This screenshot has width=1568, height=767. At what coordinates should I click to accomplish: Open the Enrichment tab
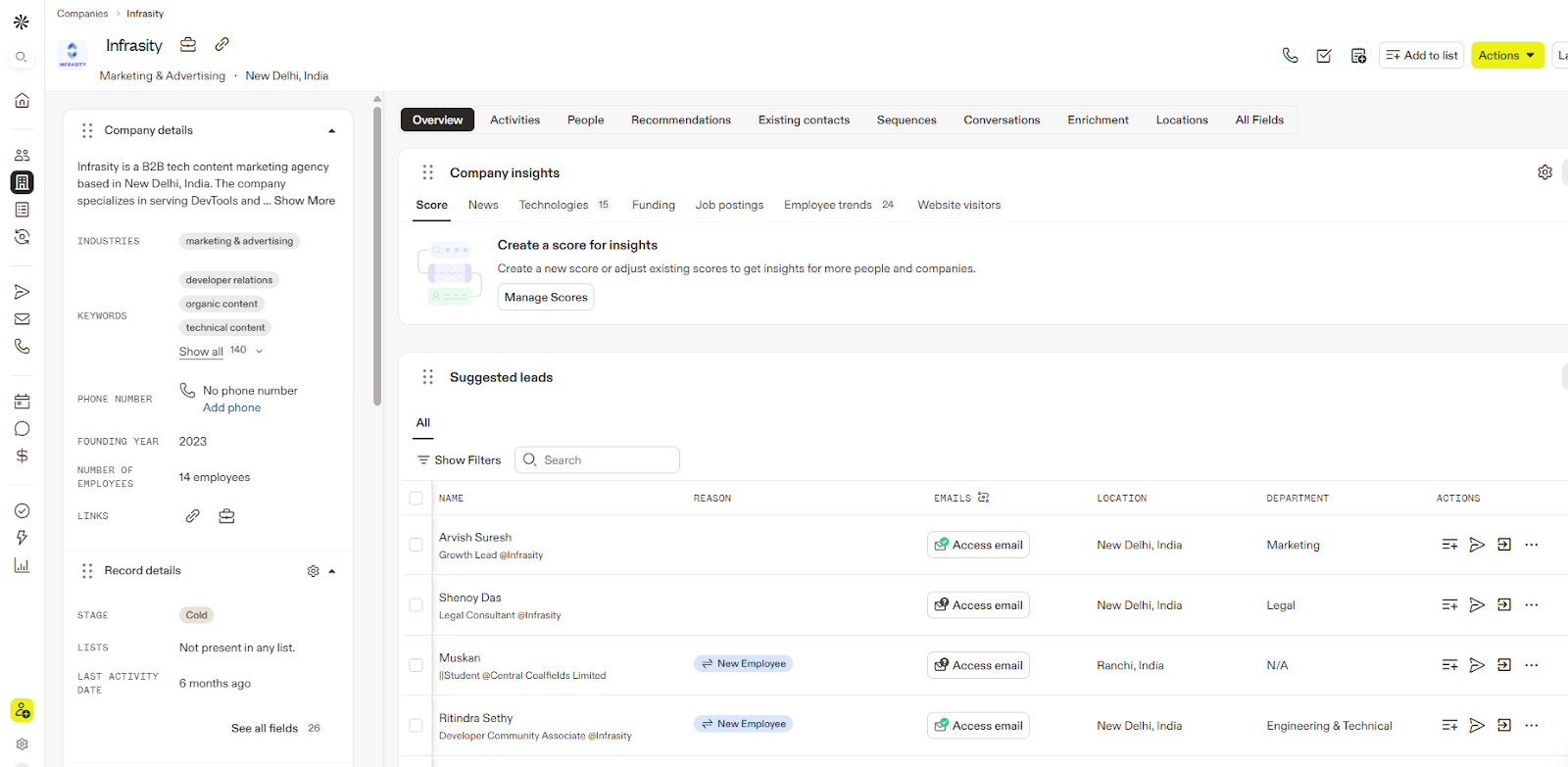point(1098,120)
